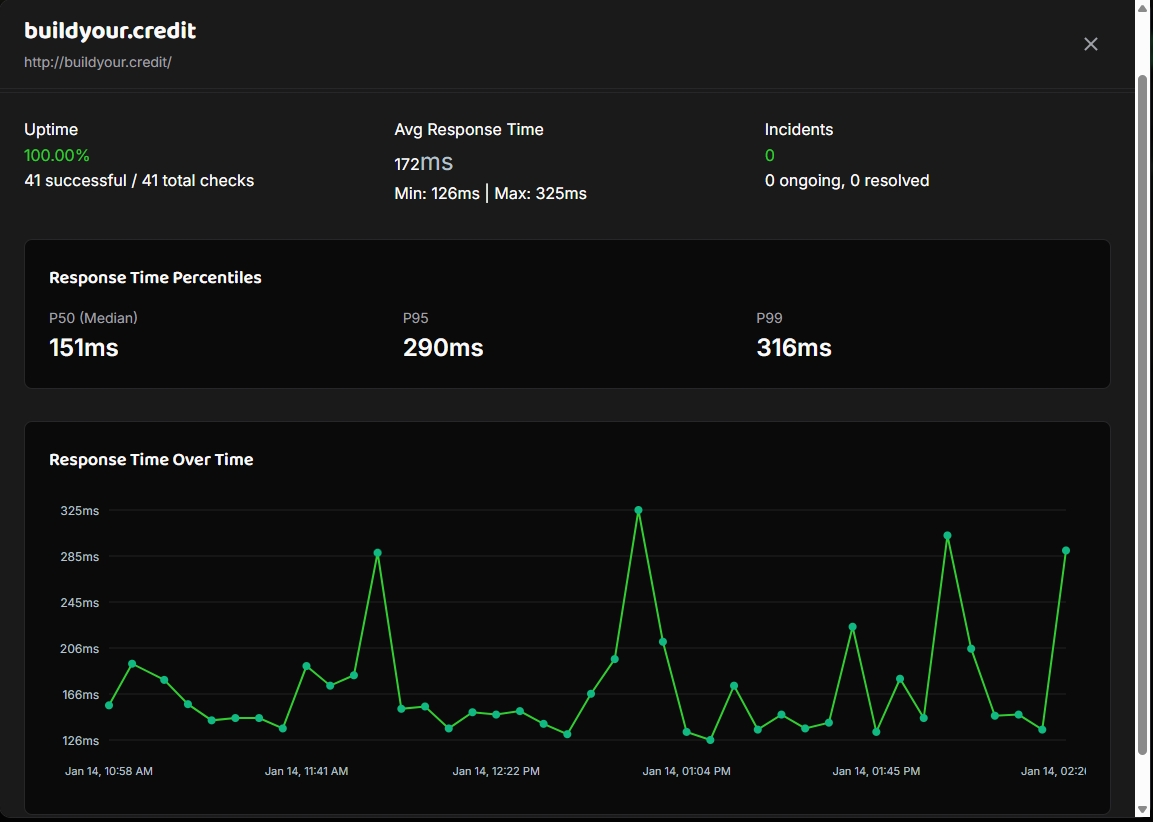
Task: Click the lowest dip after Jan 14, 01:04 PM
Action: [709, 740]
